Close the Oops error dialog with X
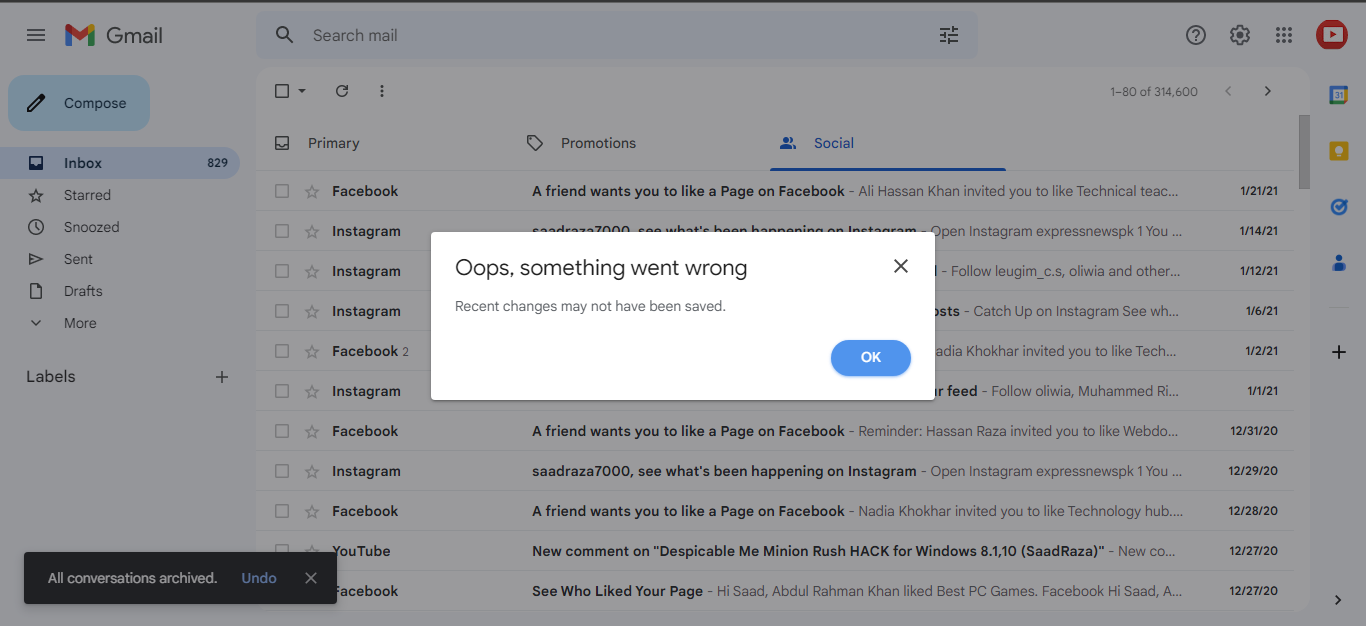Image resolution: width=1366 pixels, height=626 pixels. click(901, 266)
